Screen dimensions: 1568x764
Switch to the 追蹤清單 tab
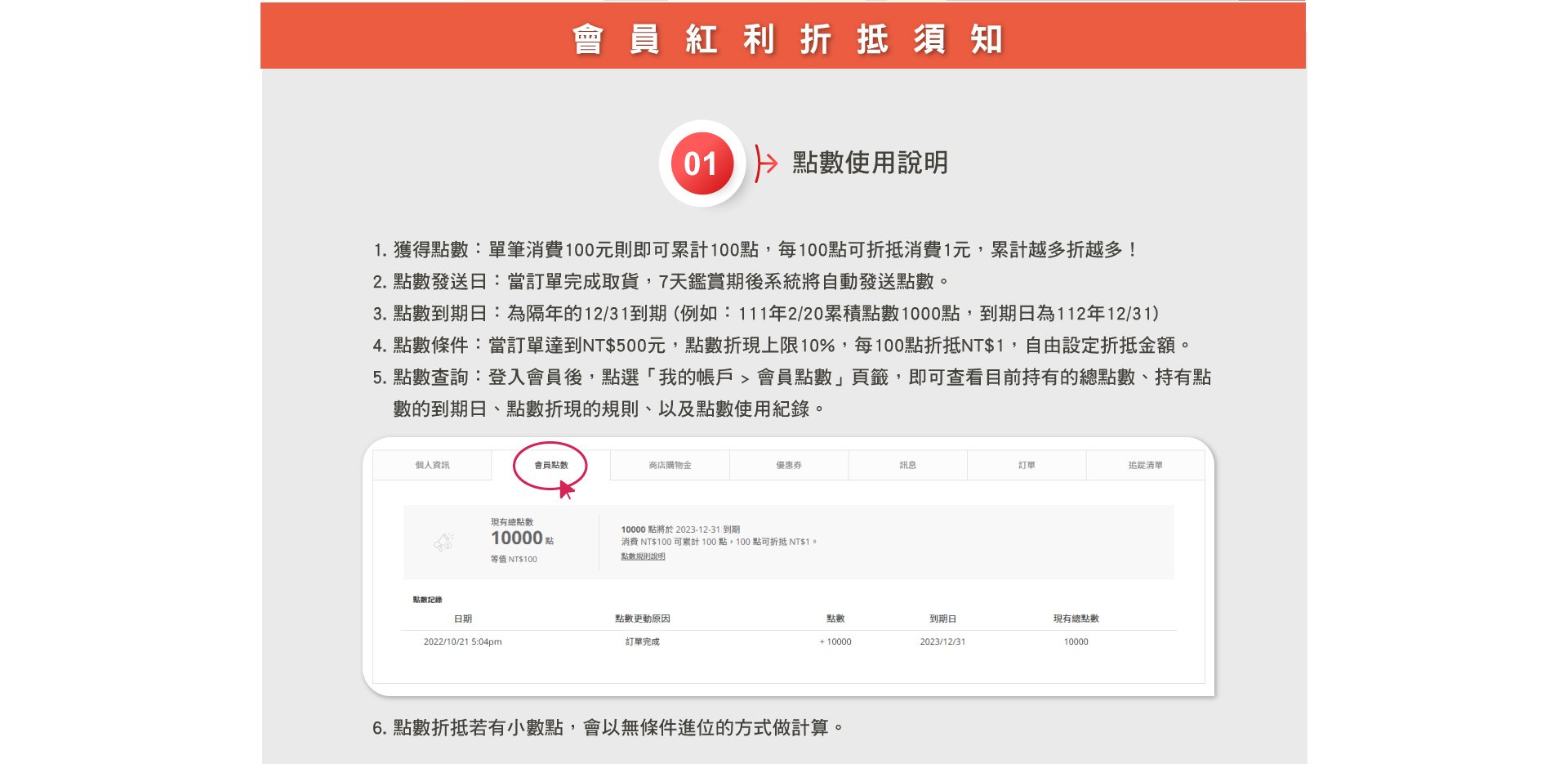[x=1145, y=465]
